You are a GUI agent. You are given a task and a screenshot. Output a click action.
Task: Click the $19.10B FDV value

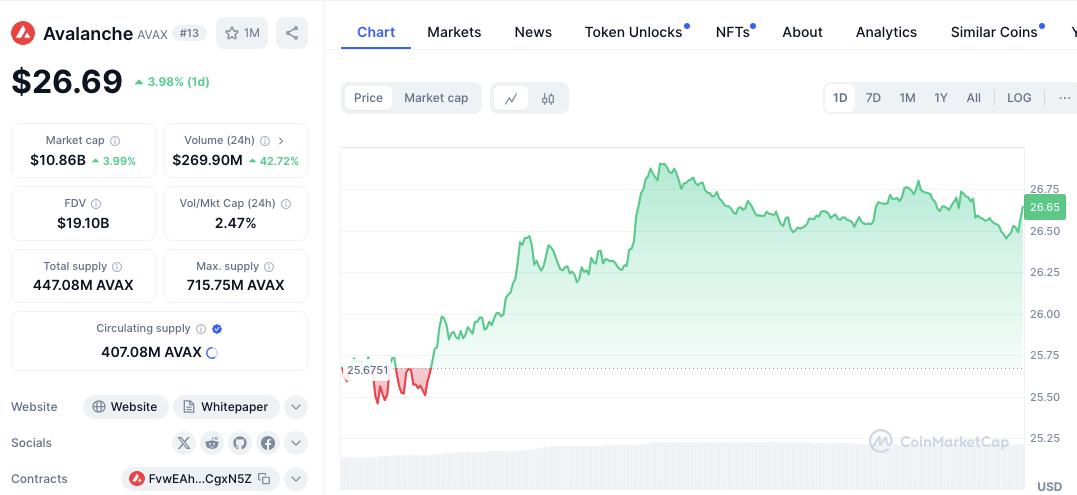pos(84,223)
